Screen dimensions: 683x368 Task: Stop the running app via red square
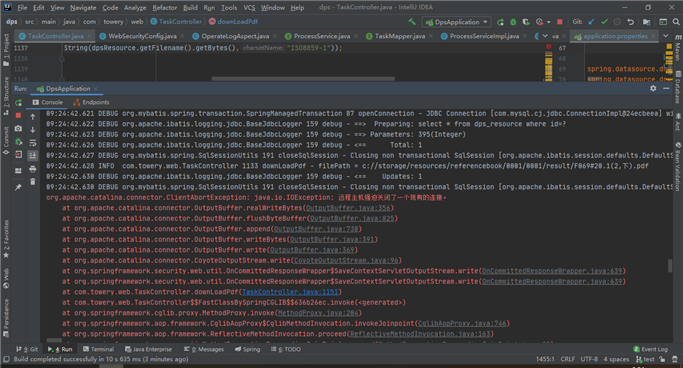pos(560,22)
